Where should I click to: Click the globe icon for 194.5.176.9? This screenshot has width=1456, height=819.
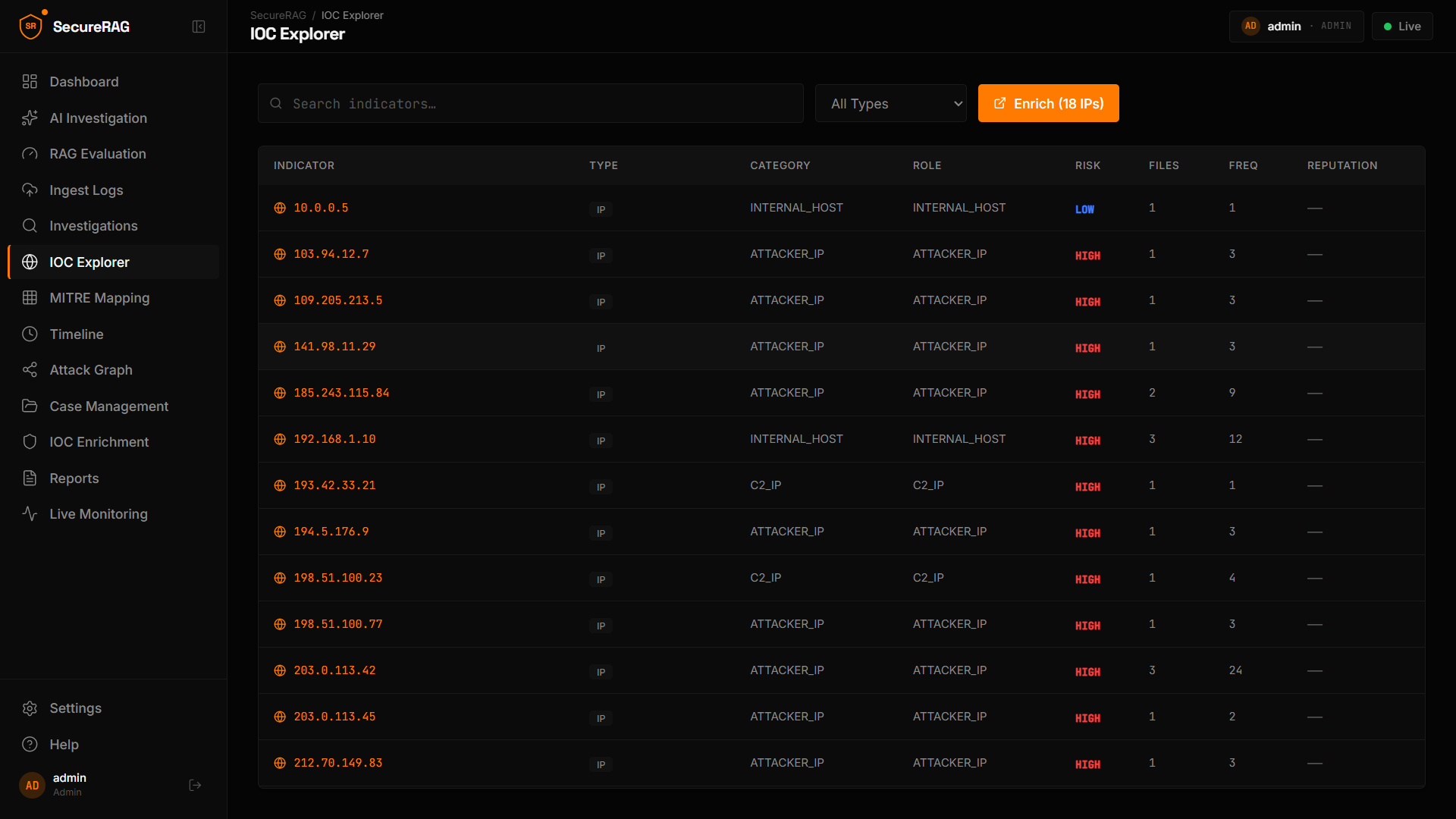click(x=280, y=532)
